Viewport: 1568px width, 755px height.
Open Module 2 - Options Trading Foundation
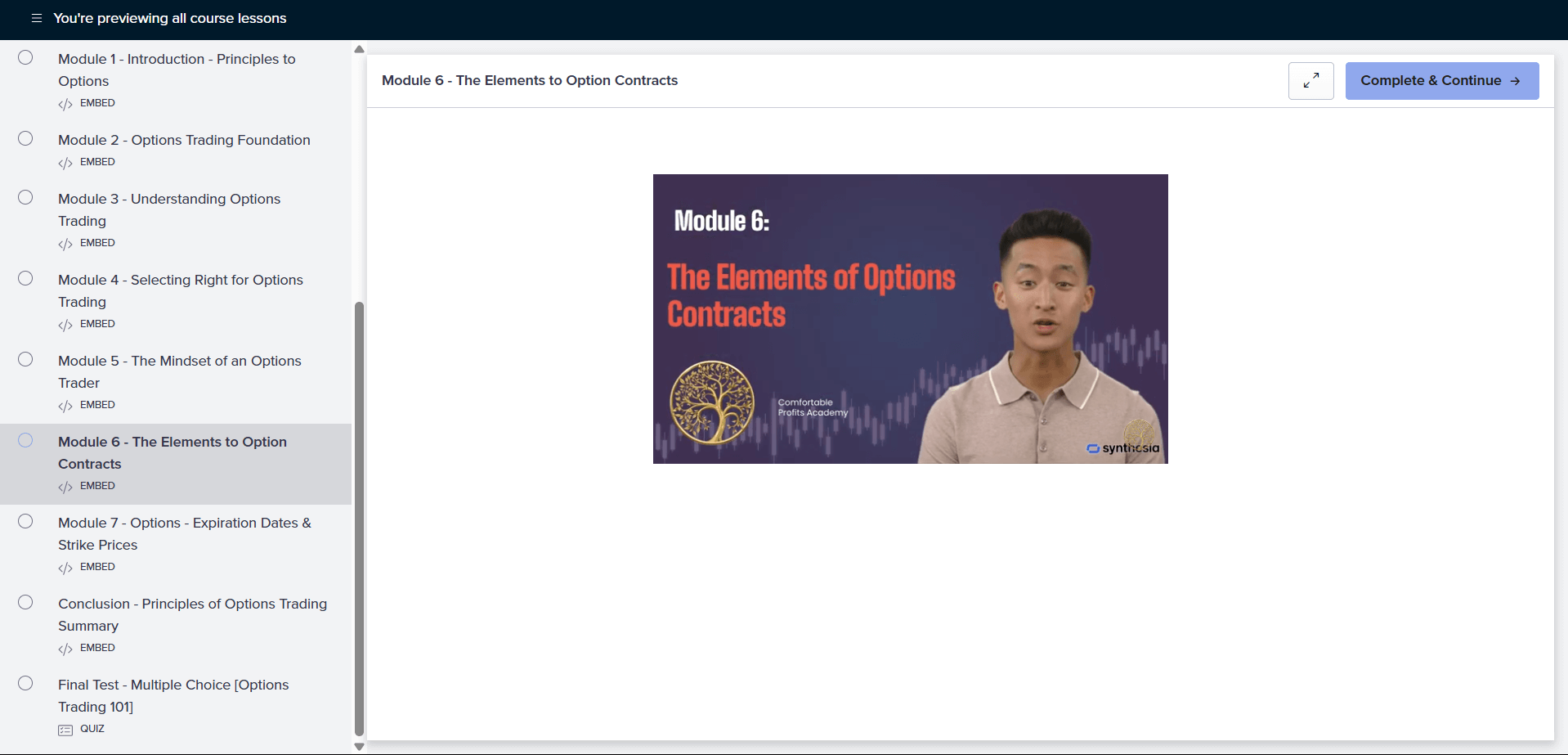[184, 140]
